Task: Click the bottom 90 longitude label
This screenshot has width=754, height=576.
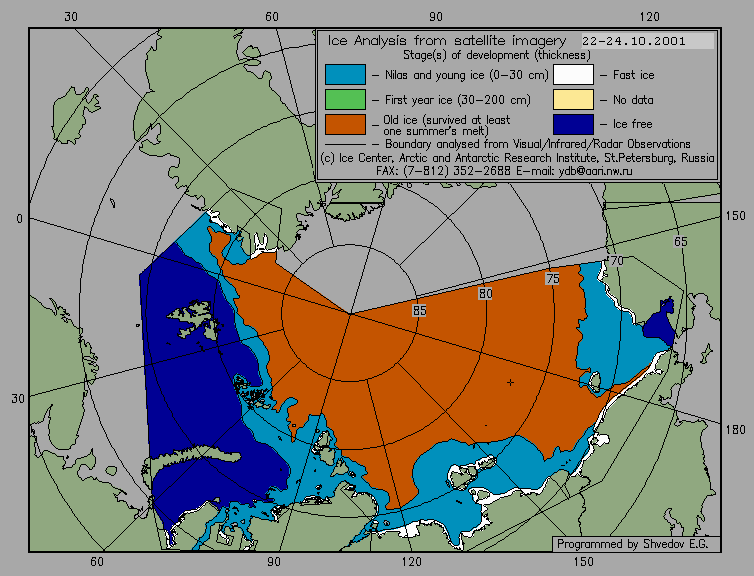Action: 274,562
